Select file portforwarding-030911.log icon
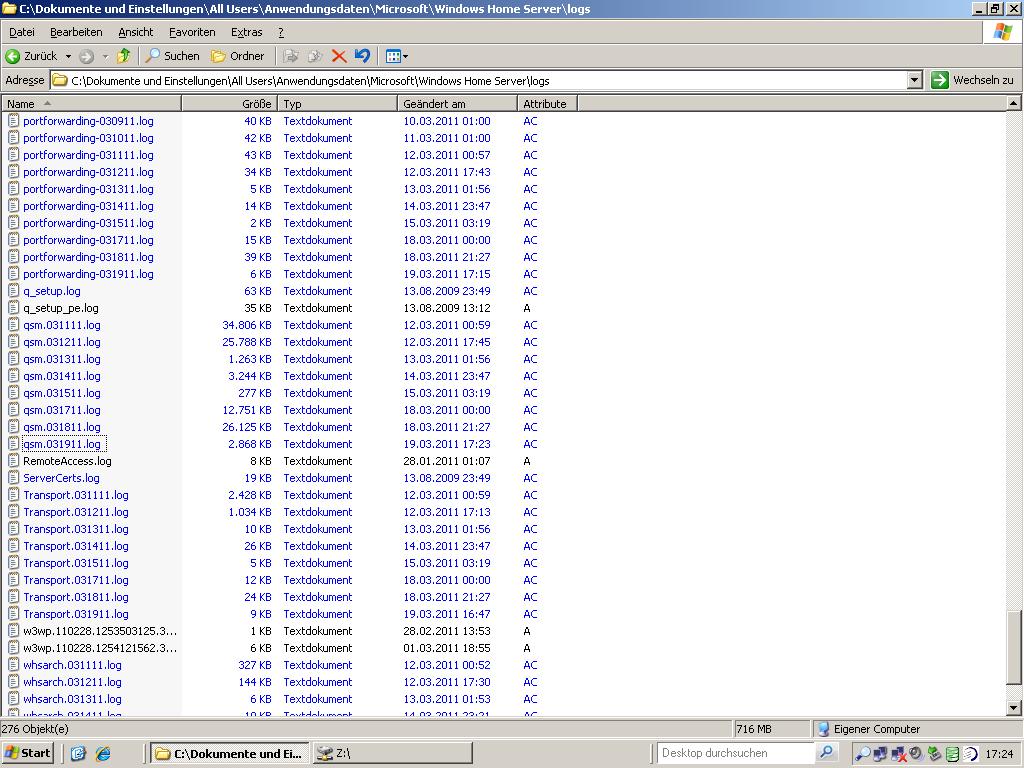This screenshot has height=768, width=1024. [14, 121]
